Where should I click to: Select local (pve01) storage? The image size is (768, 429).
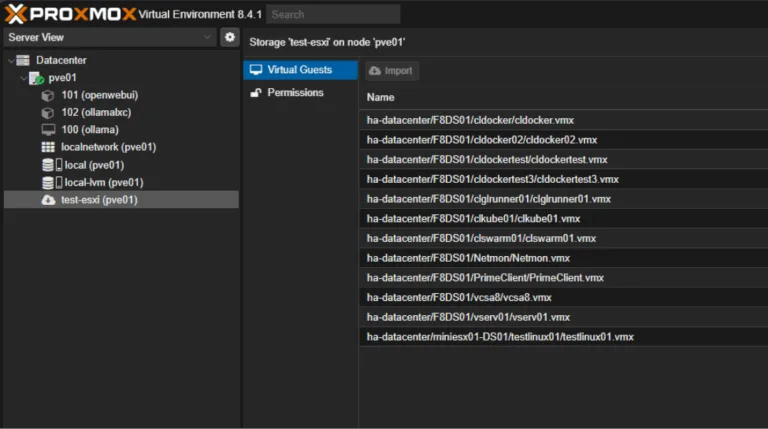94,165
